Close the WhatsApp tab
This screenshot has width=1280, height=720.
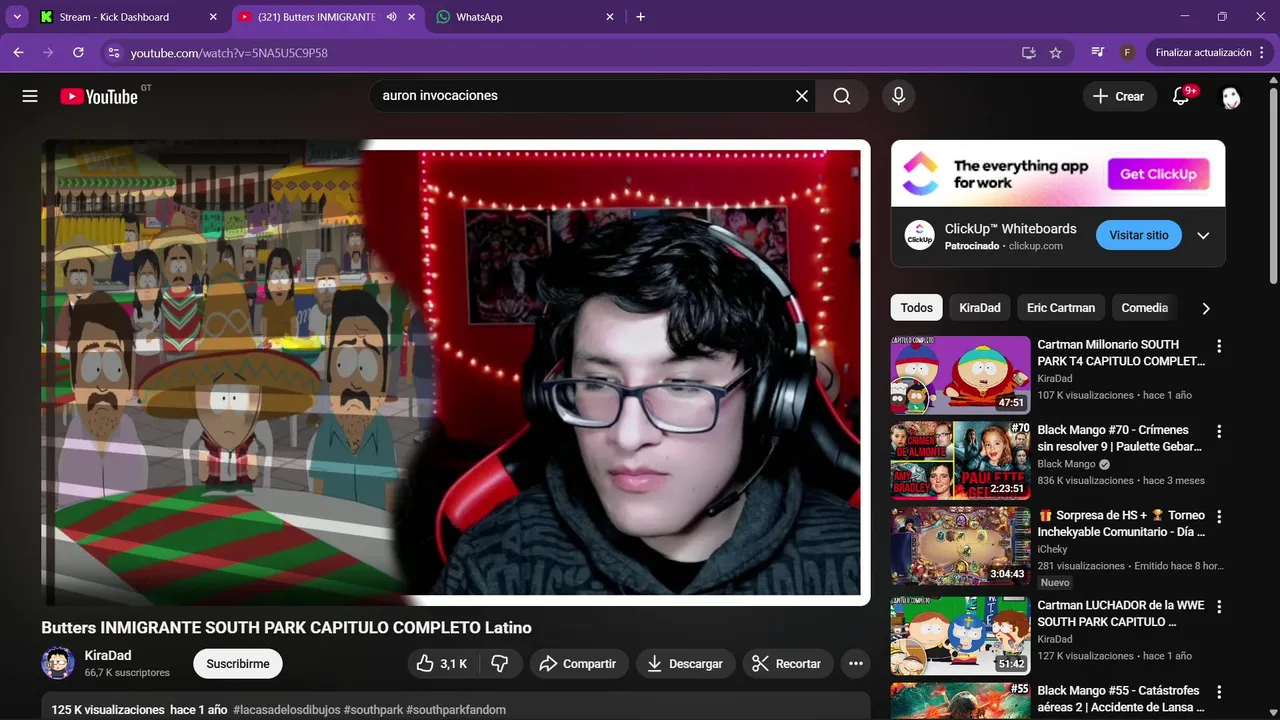(610, 17)
